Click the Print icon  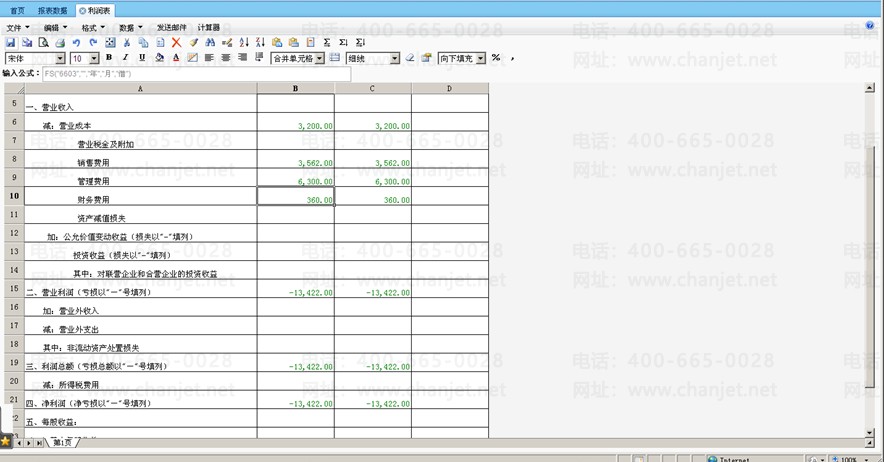(60, 43)
